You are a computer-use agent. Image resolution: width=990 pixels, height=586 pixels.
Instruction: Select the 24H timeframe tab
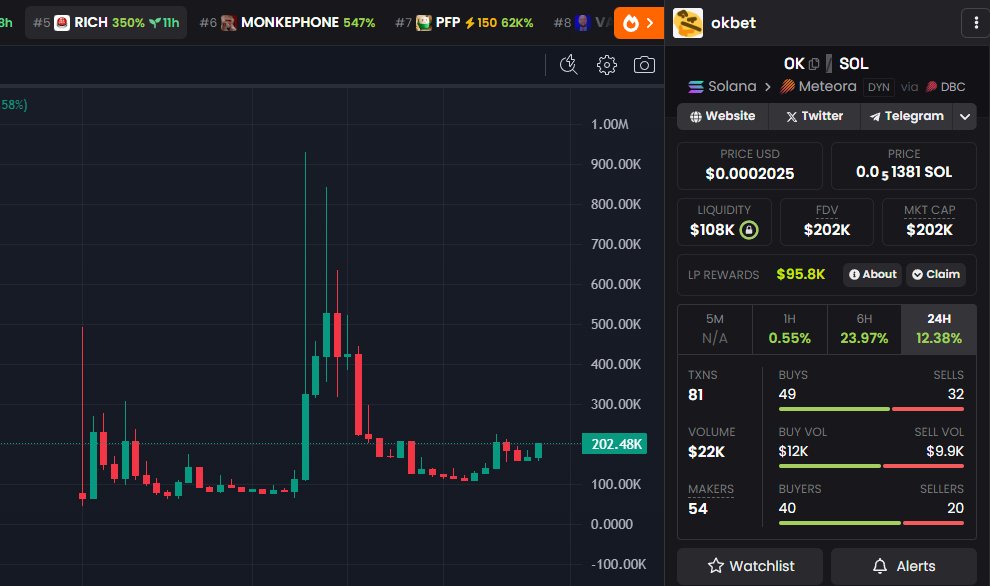(939, 329)
